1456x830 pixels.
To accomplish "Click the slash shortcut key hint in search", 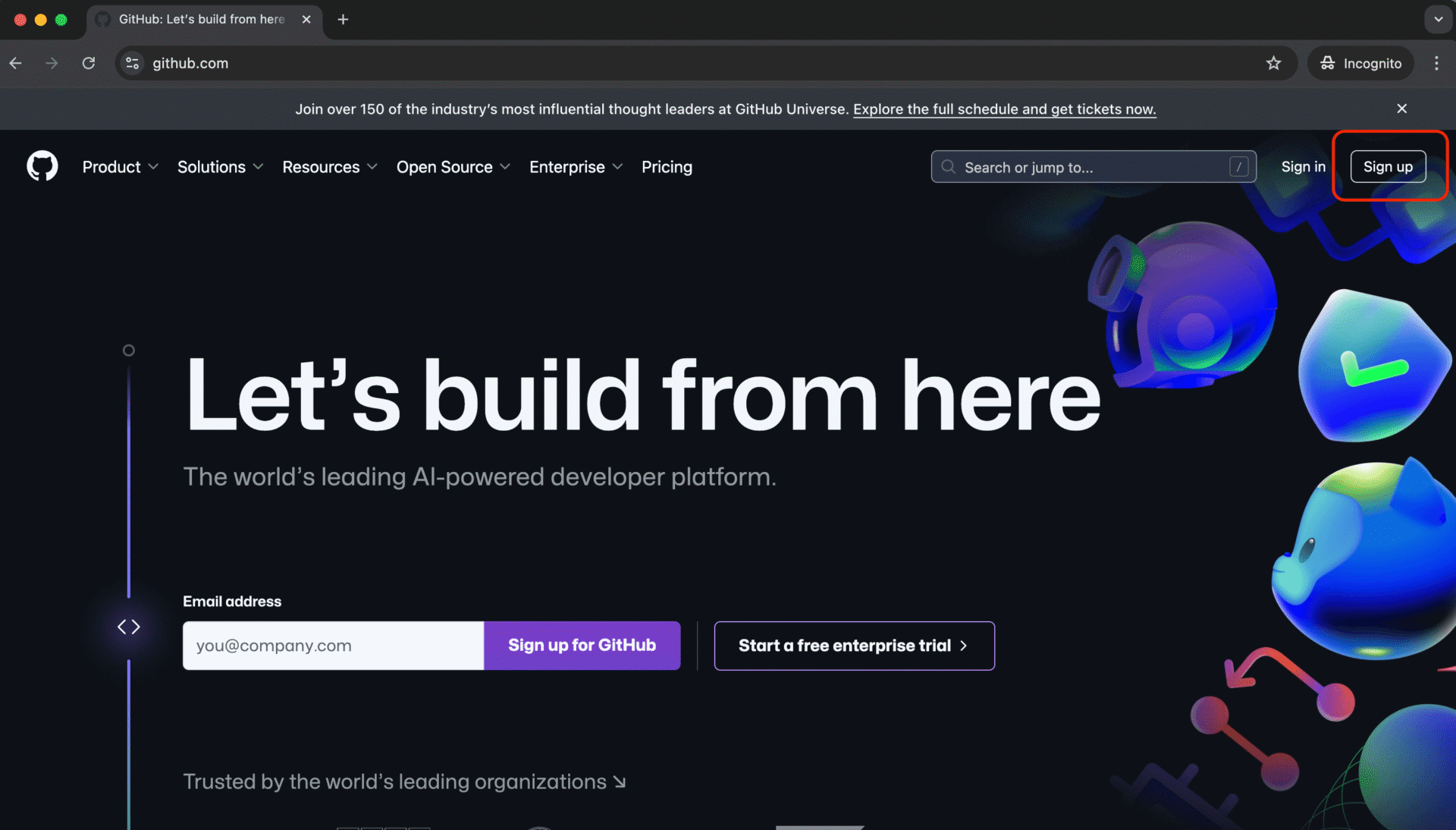I will (1239, 167).
